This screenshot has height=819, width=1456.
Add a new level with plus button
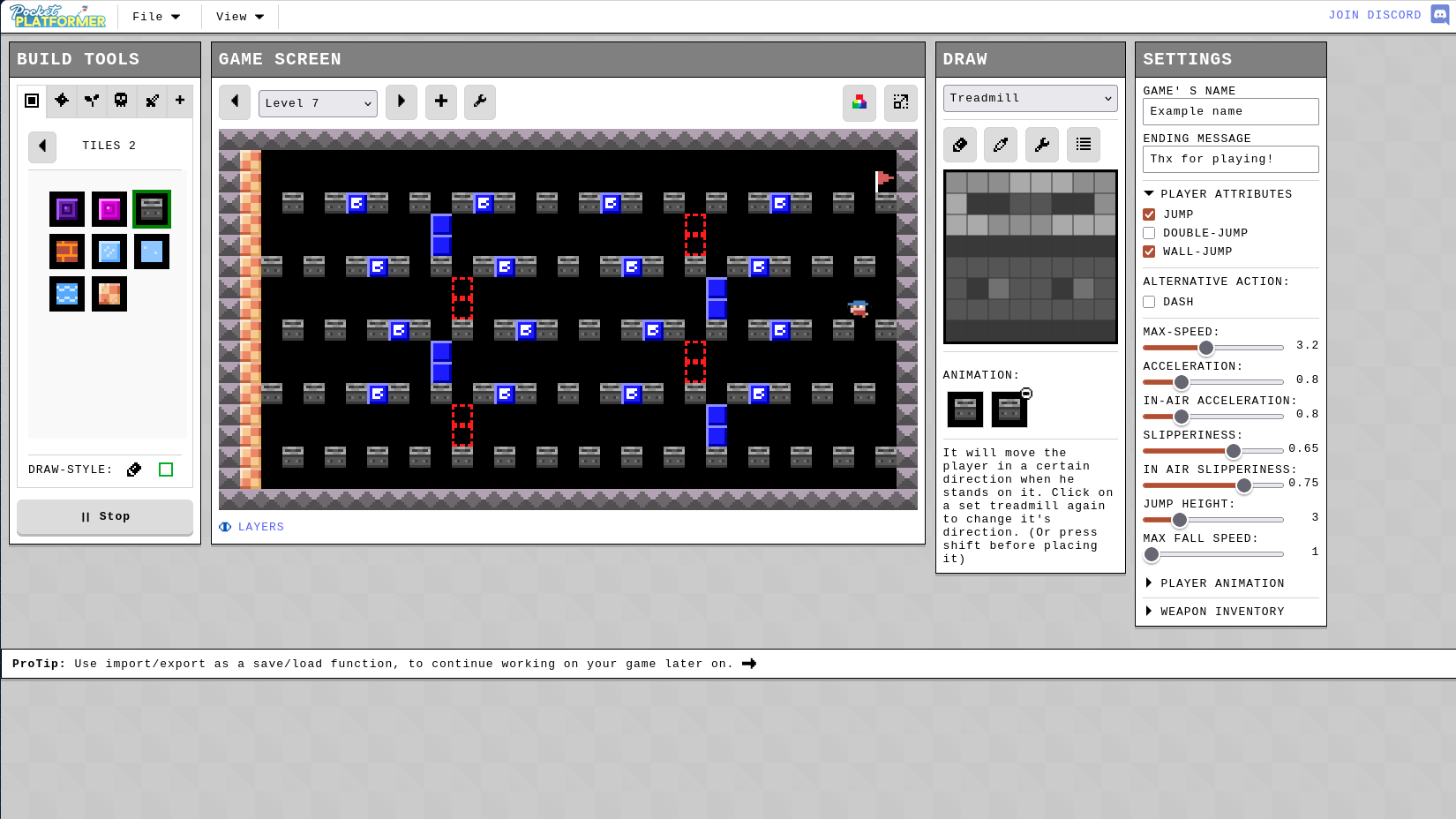441,101
